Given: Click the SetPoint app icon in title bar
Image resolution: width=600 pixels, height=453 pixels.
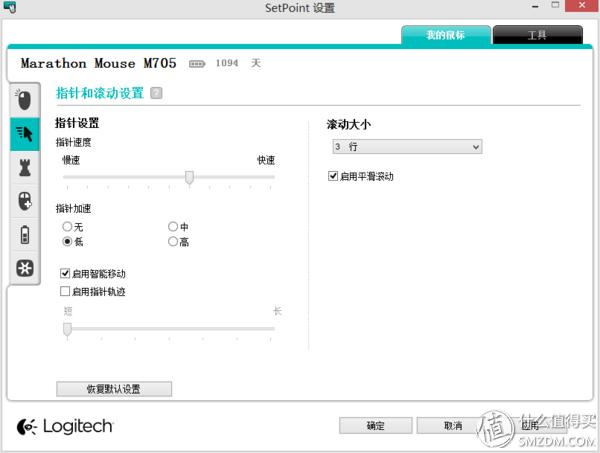Looking at the screenshot, I should pos(9,7).
